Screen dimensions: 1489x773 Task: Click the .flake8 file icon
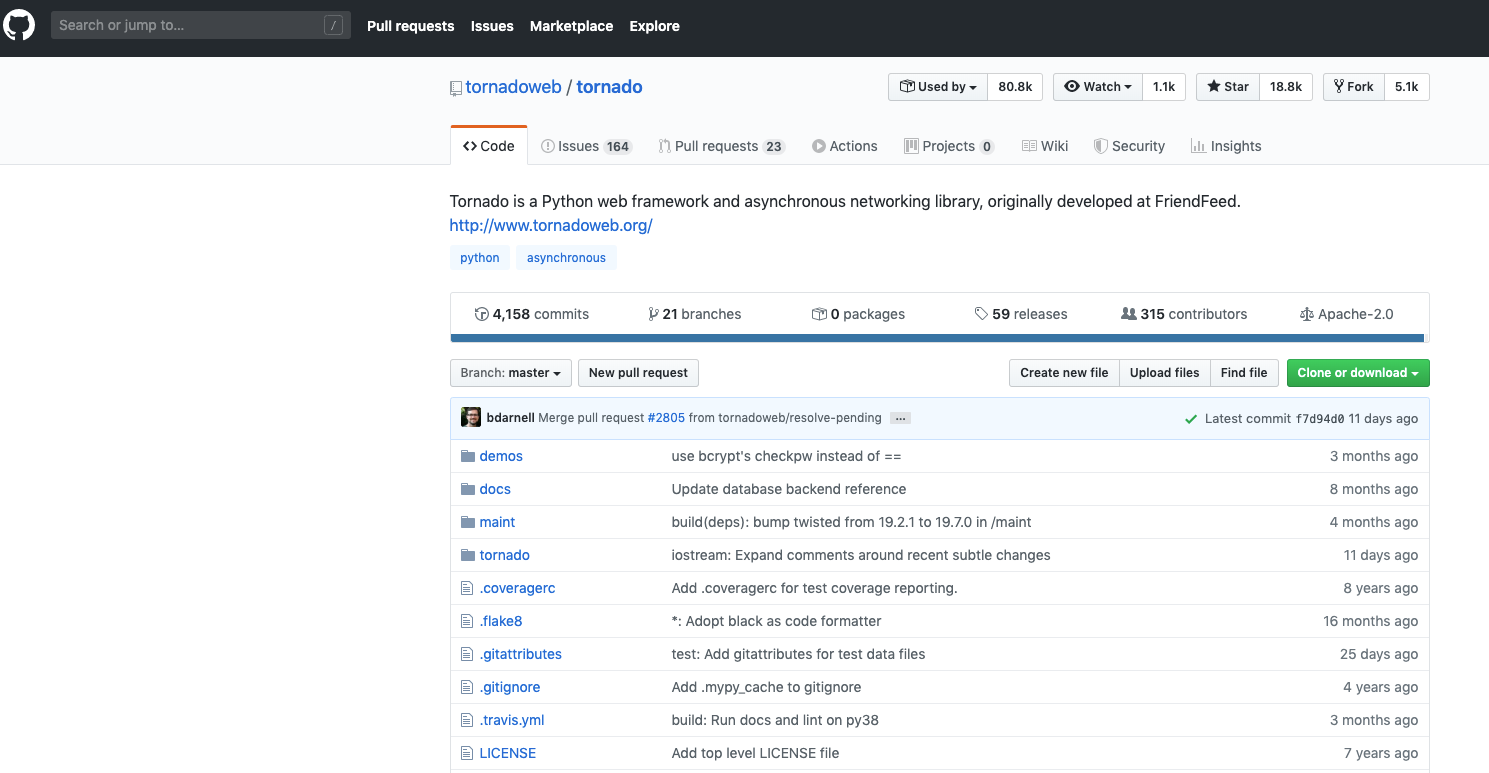tap(466, 621)
